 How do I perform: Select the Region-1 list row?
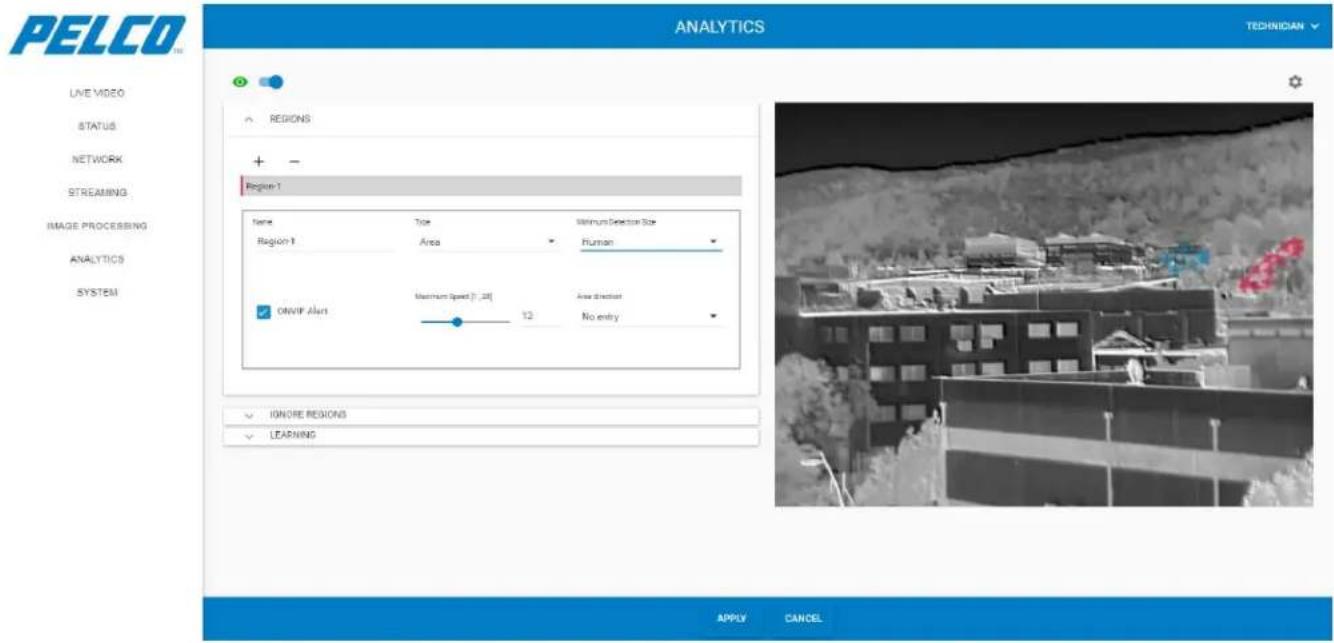tap(491, 186)
